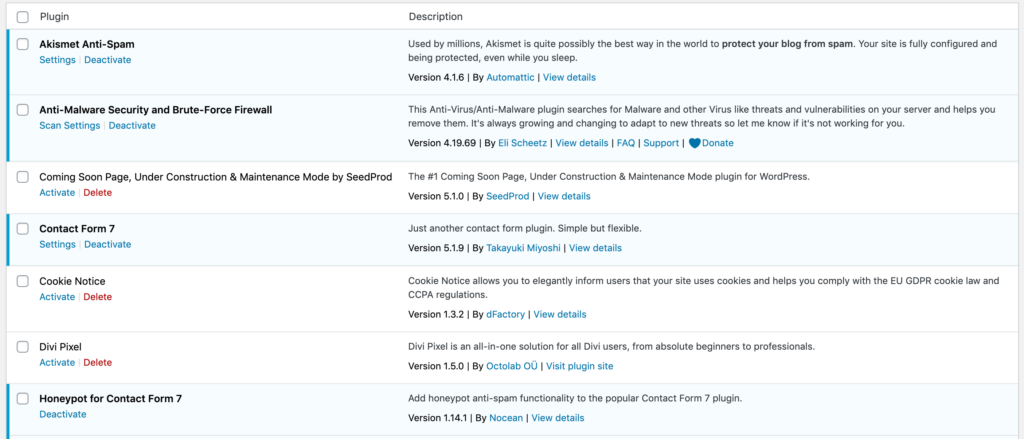This screenshot has width=1024, height=439.
Task: Click the Contact Form 7 plugin name
Action: click(77, 229)
